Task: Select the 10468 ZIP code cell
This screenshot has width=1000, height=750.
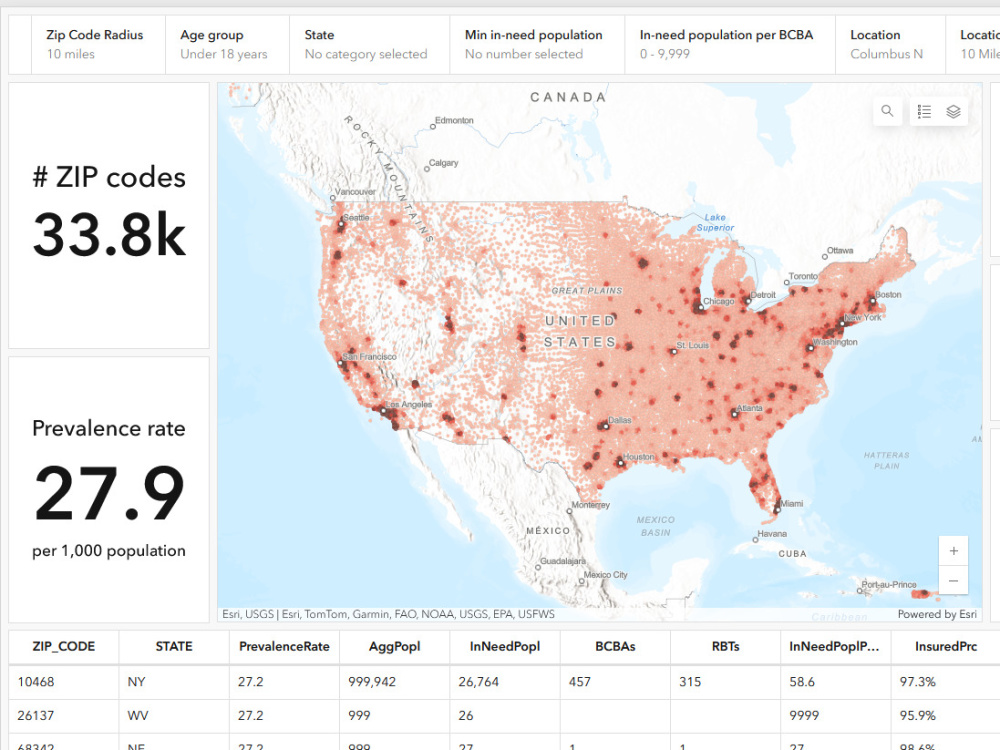Action: point(64,682)
